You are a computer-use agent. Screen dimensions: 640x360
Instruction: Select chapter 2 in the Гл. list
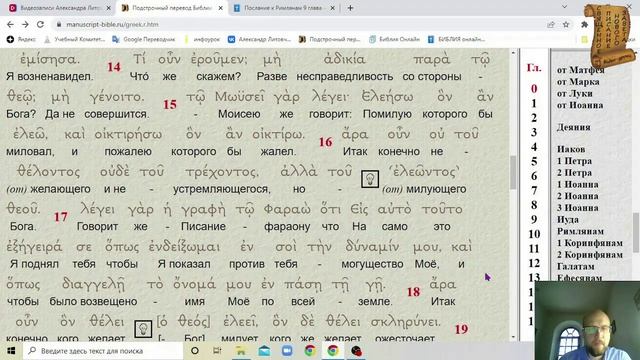click(534, 118)
